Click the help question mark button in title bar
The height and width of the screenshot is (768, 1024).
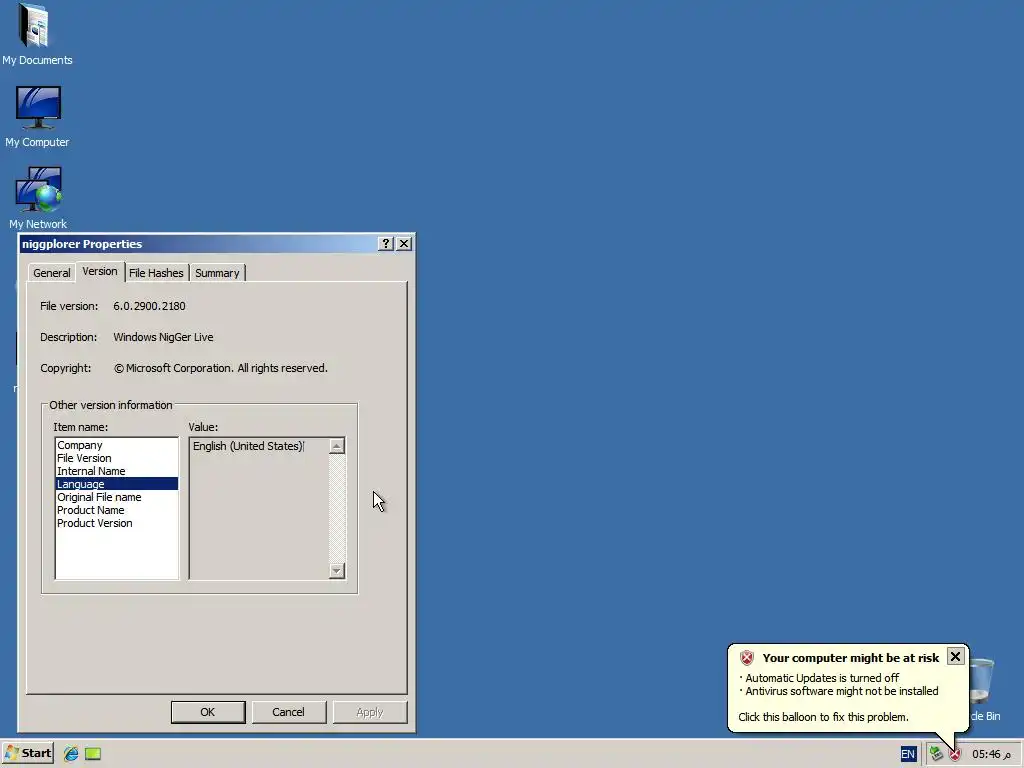click(386, 244)
